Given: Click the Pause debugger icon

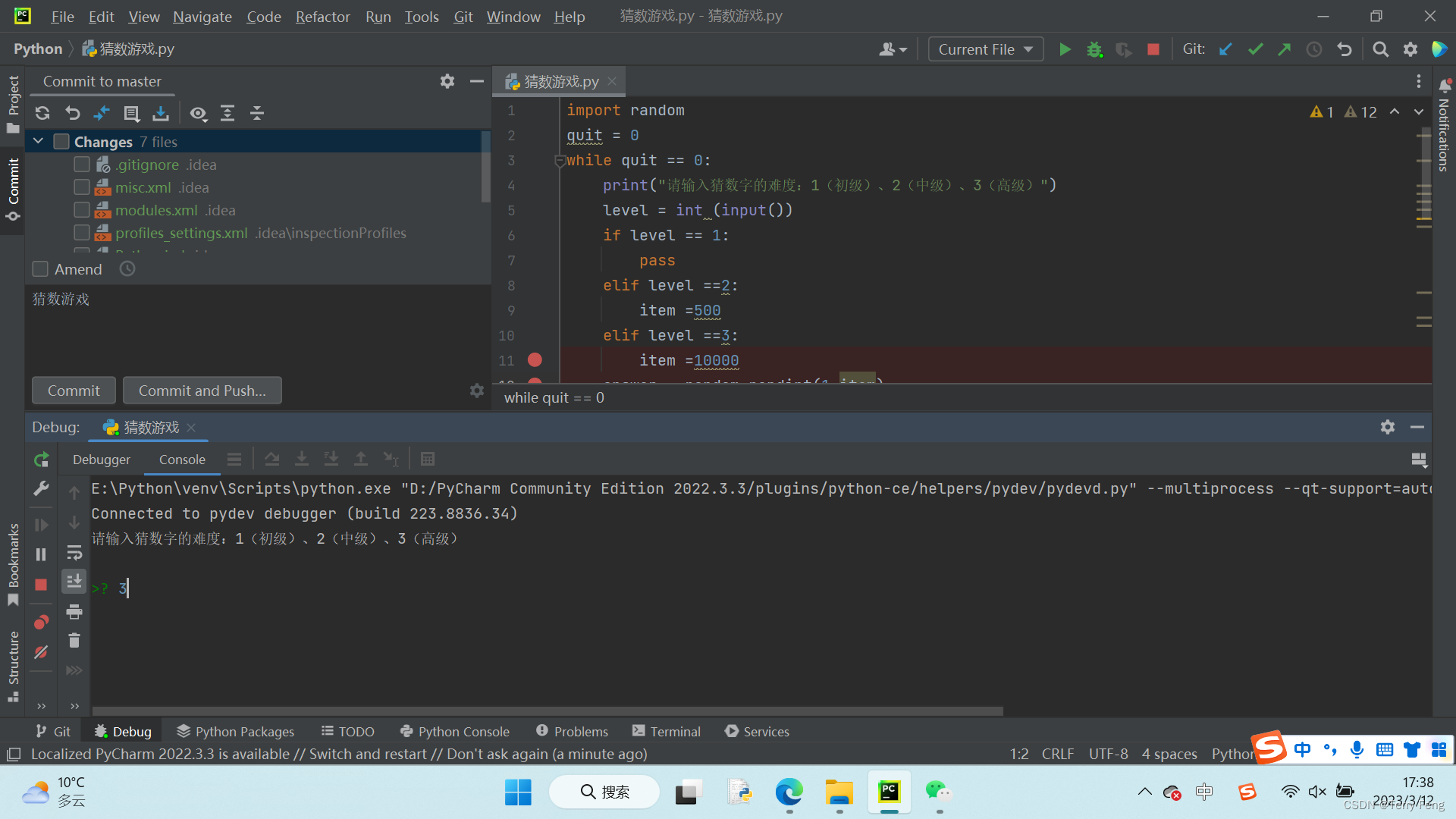Looking at the screenshot, I should (41, 553).
